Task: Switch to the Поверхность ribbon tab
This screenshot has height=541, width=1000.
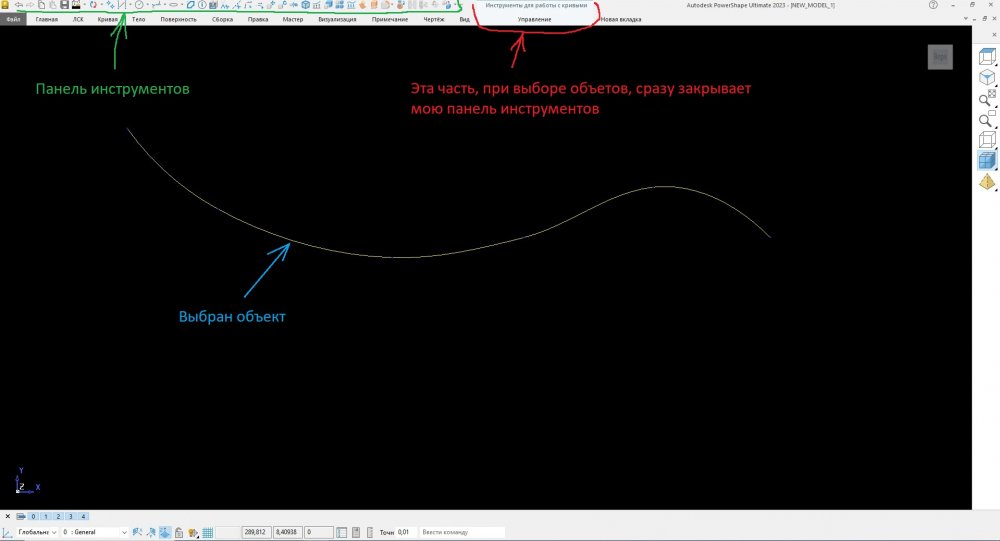Action: 178,19
